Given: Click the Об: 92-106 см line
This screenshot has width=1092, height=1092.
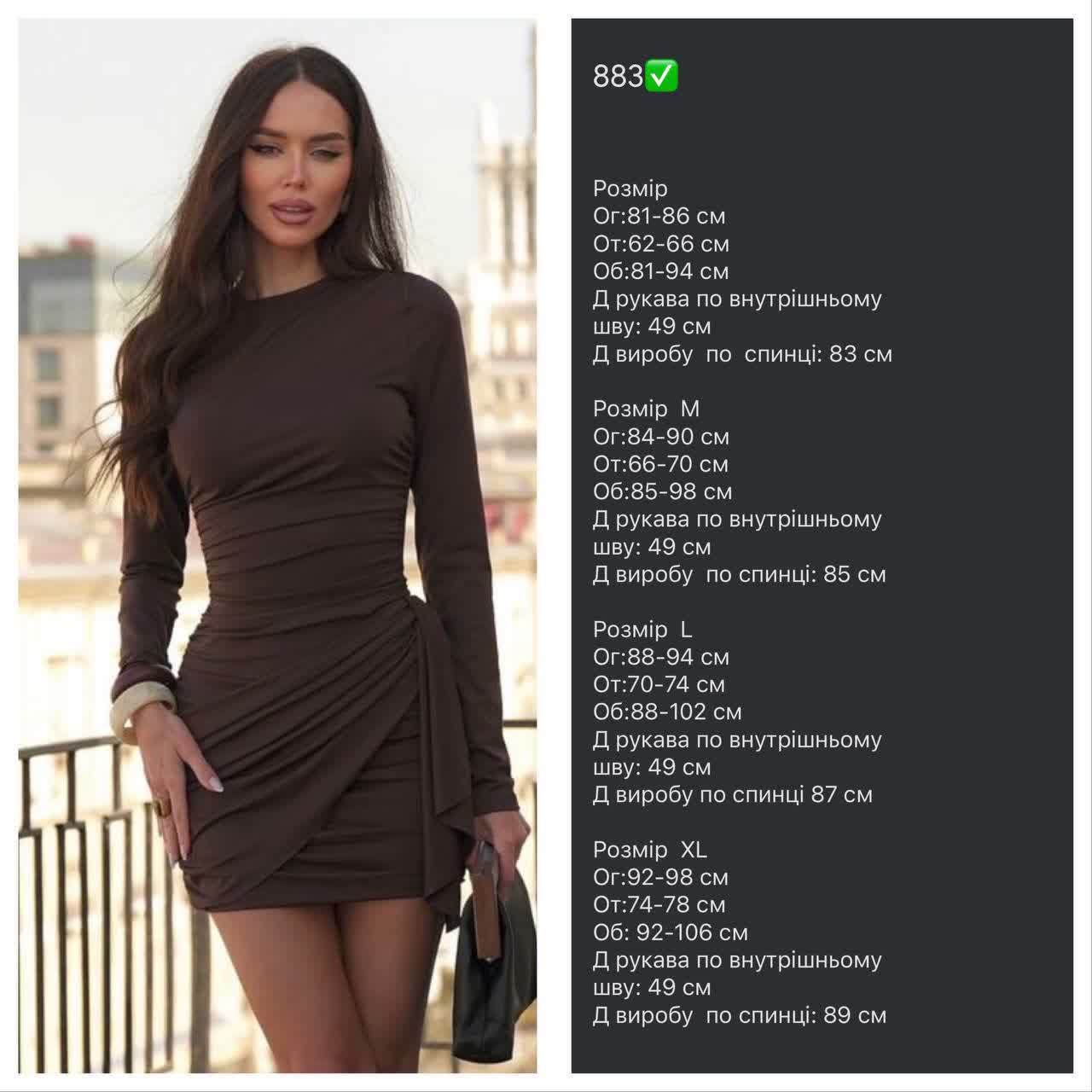Looking at the screenshot, I should [x=671, y=932].
